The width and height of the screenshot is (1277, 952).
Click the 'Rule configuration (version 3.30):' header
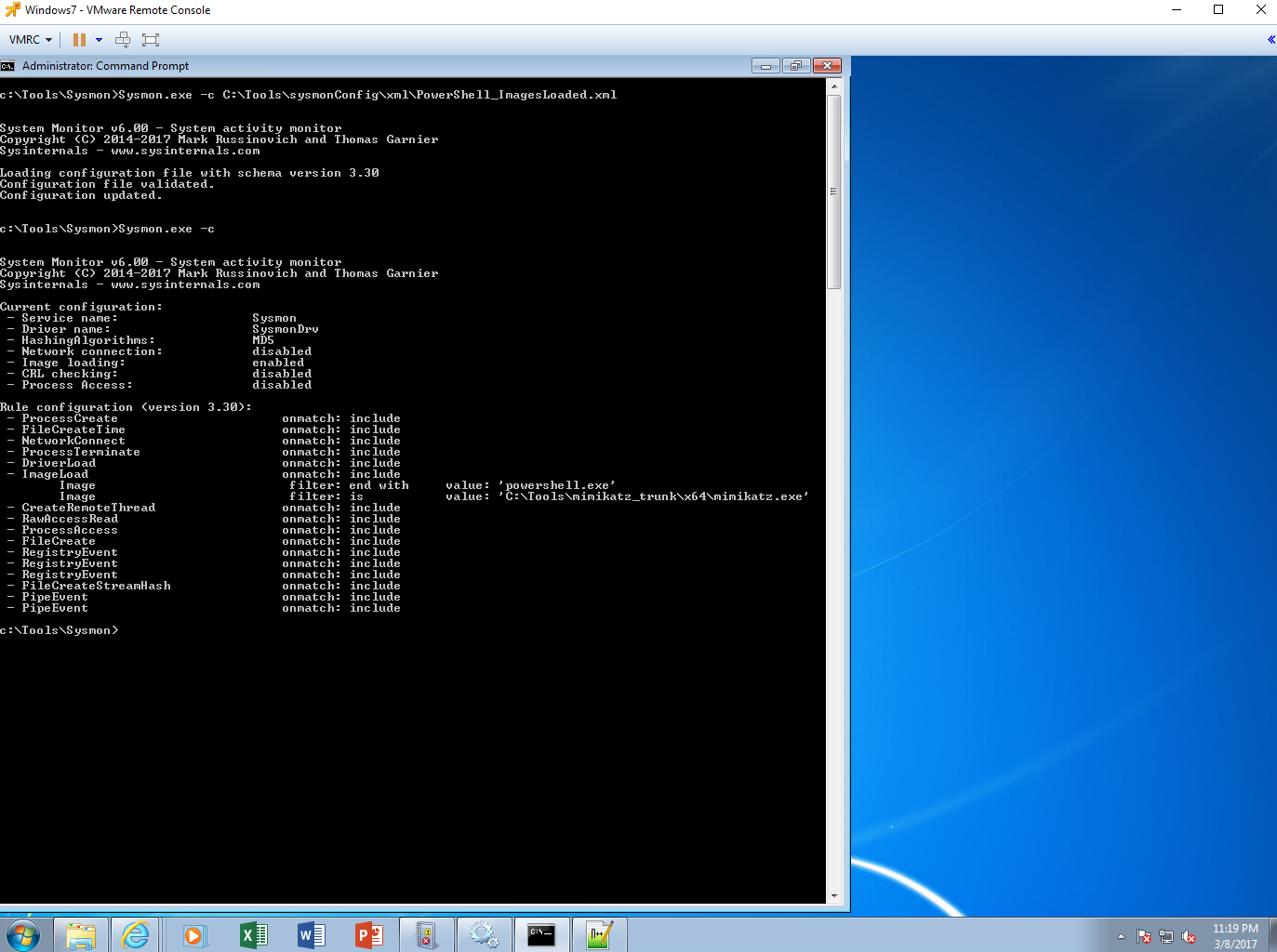[x=126, y=407]
